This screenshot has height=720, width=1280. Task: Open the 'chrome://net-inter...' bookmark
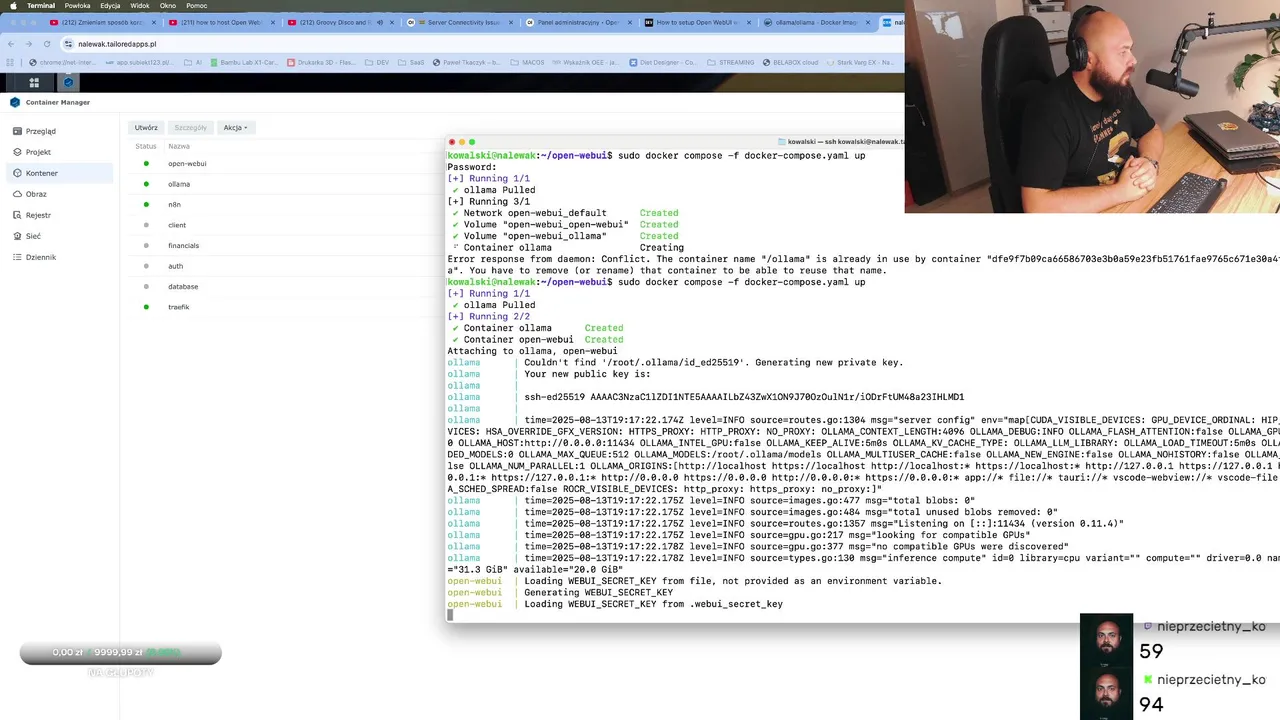click(x=63, y=62)
